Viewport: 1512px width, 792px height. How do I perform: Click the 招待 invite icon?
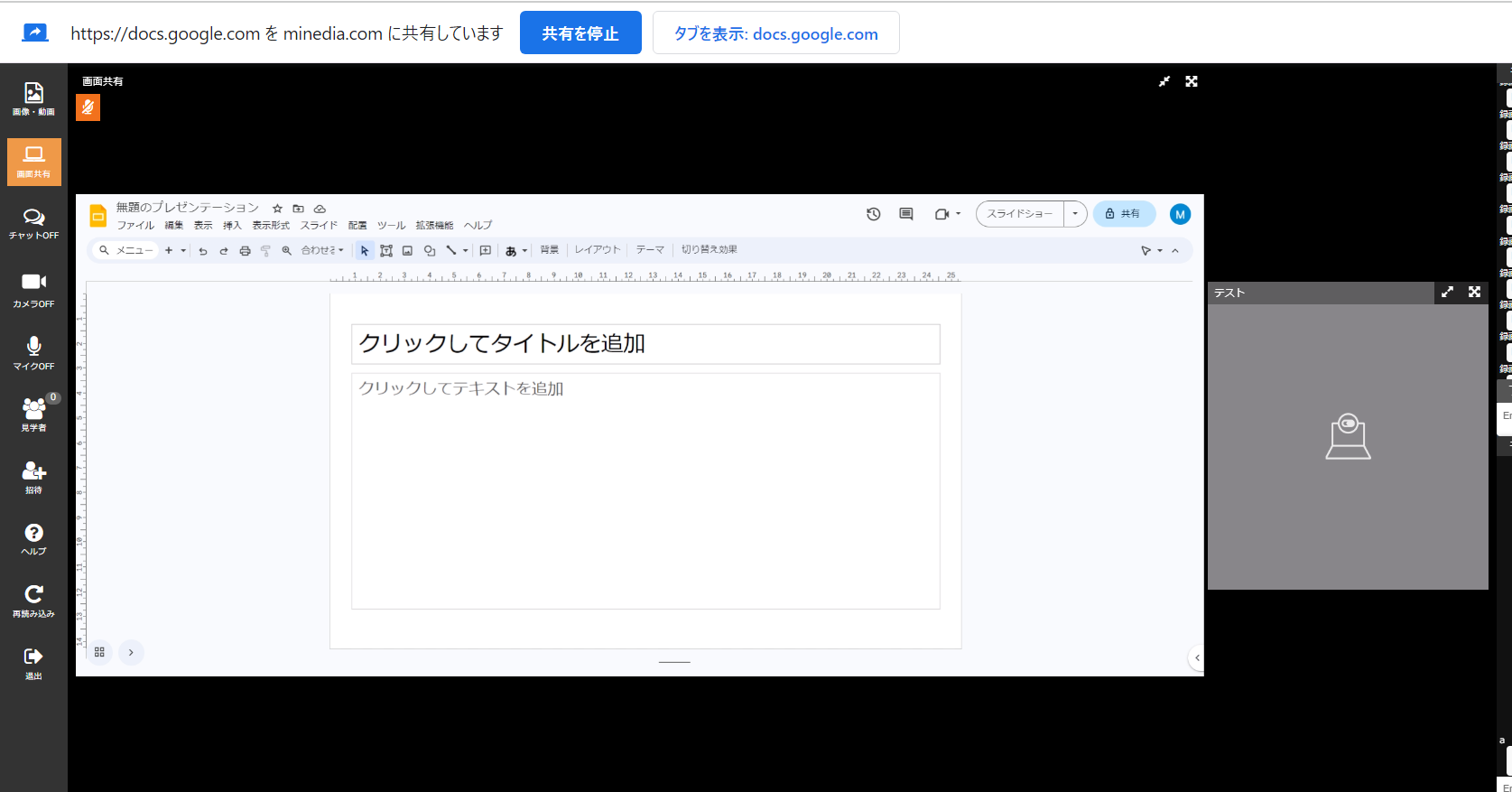pyautogui.click(x=33, y=476)
